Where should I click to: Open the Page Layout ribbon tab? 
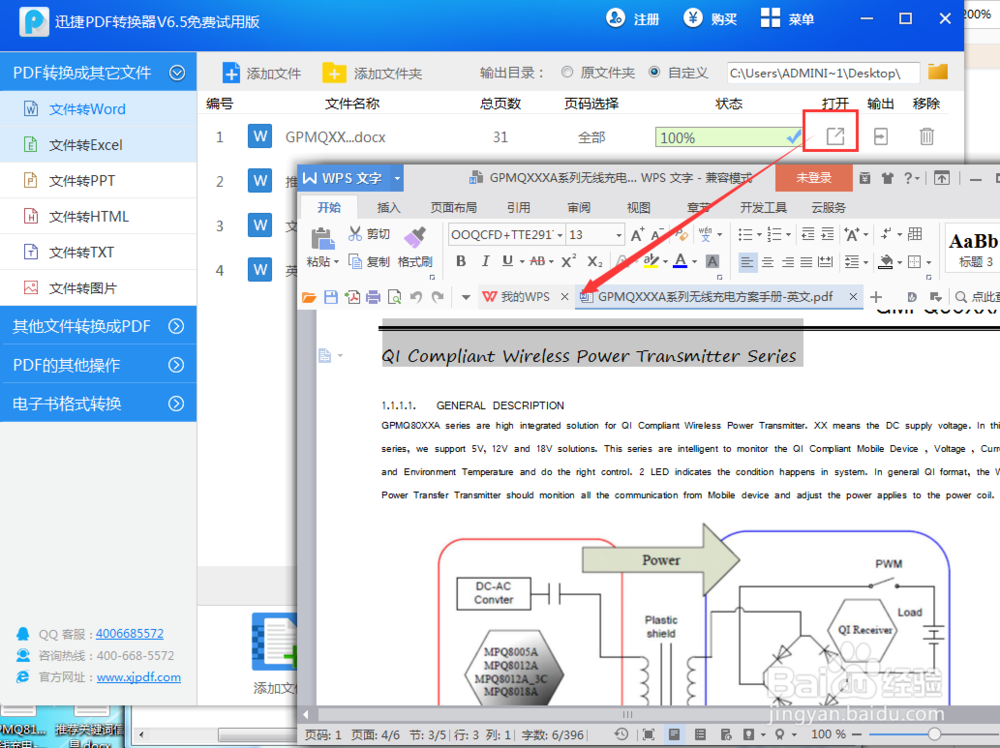[x=453, y=207]
